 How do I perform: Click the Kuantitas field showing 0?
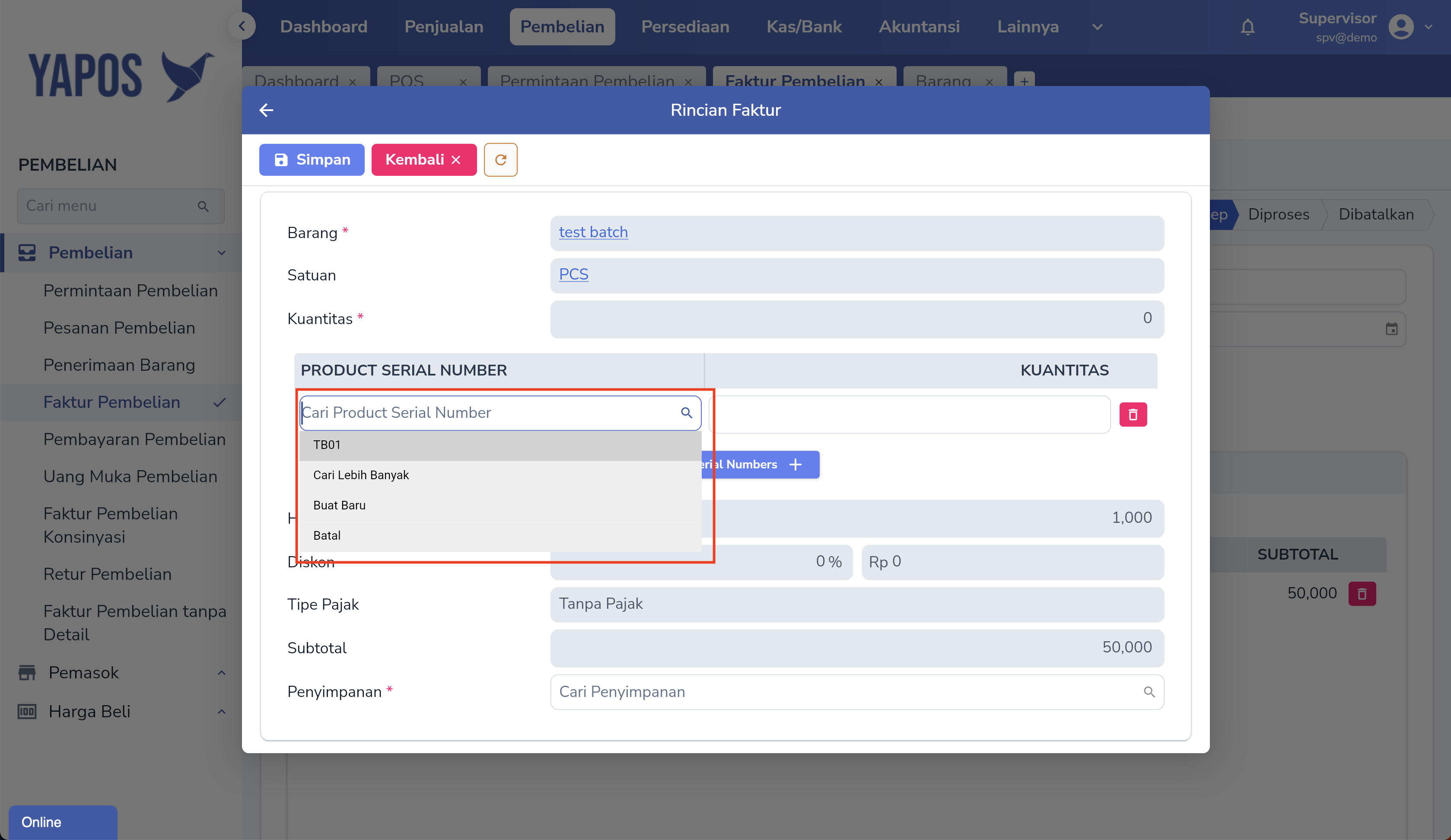(857, 319)
